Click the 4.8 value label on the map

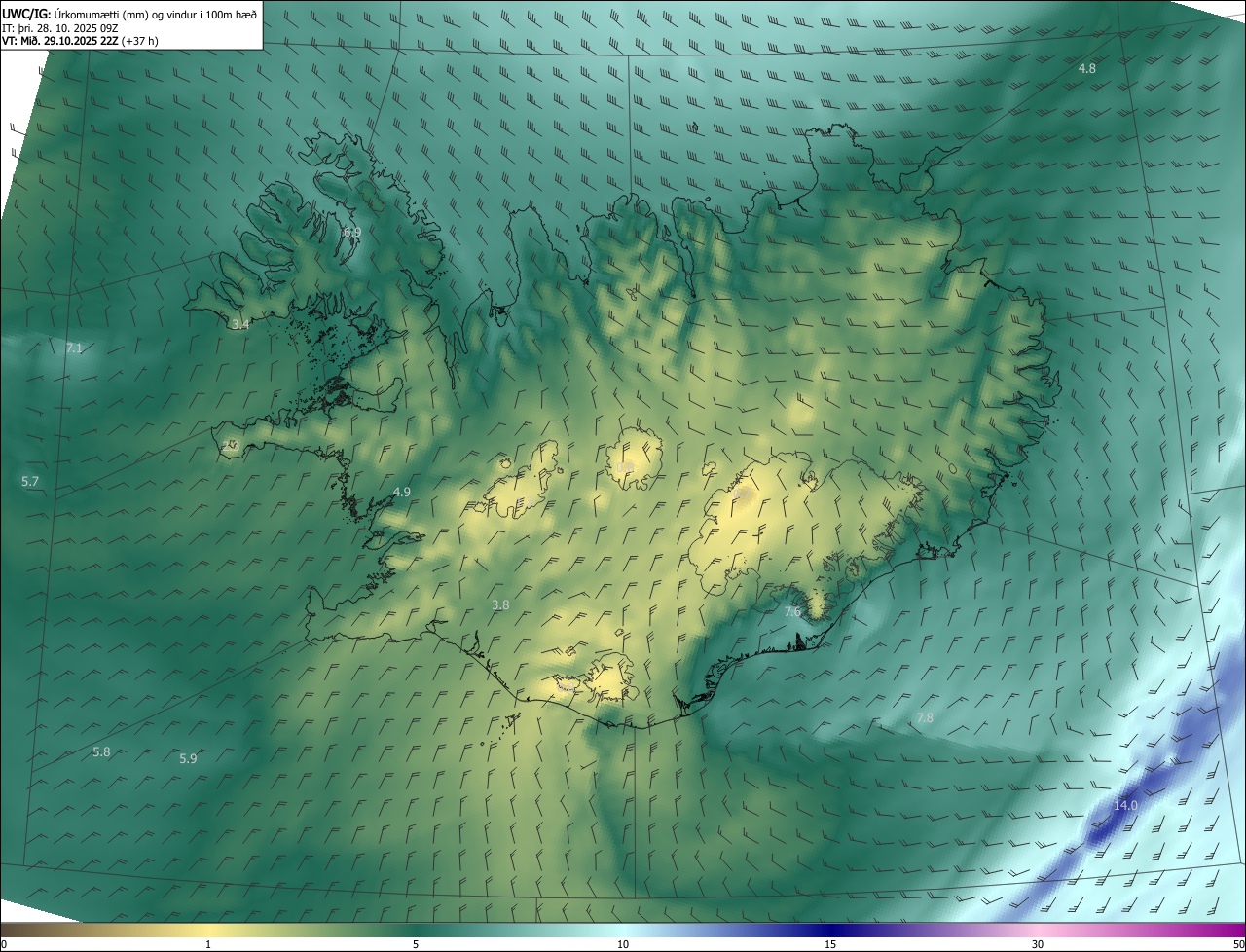coord(1087,68)
